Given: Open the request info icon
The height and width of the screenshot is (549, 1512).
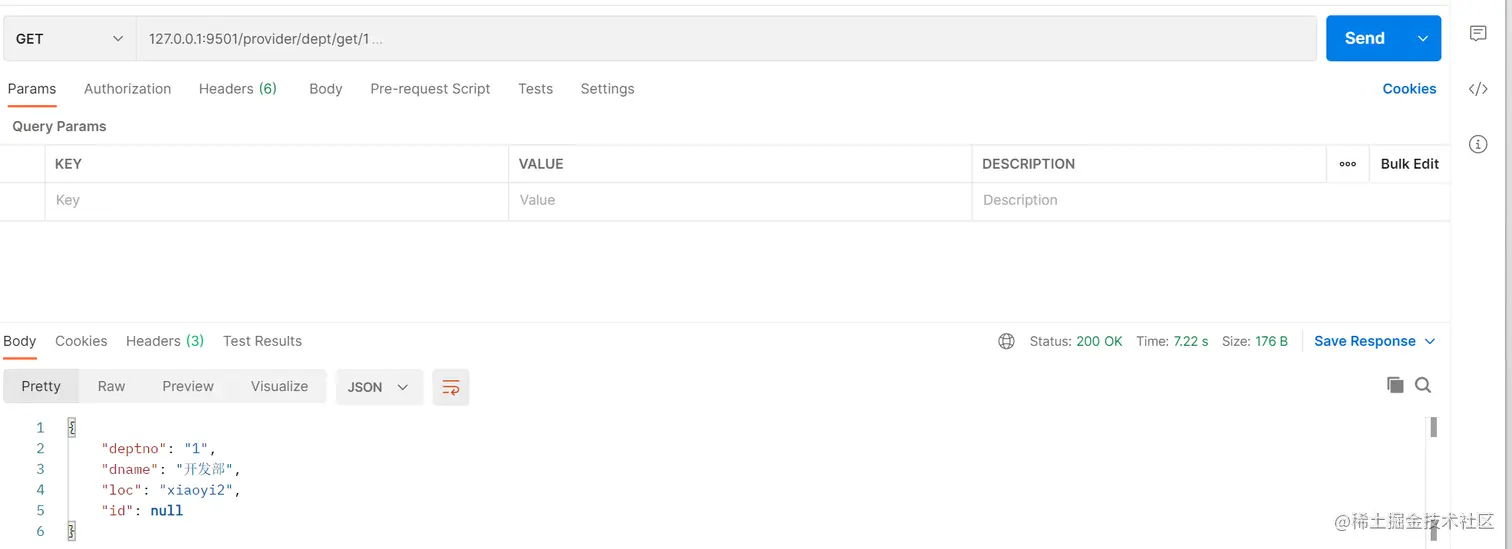Looking at the screenshot, I should (x=1478, y=144).
